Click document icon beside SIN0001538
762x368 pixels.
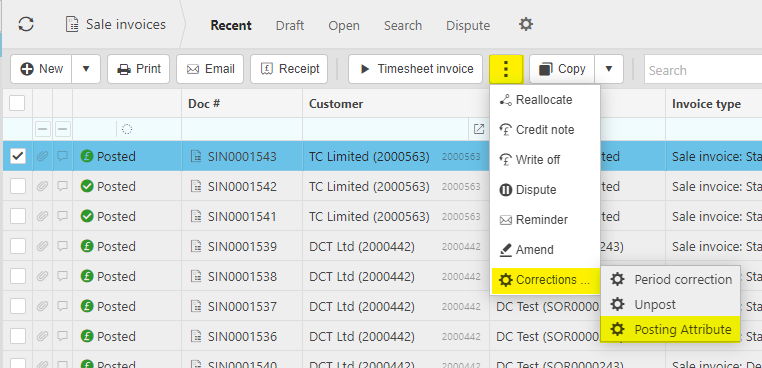196,276
